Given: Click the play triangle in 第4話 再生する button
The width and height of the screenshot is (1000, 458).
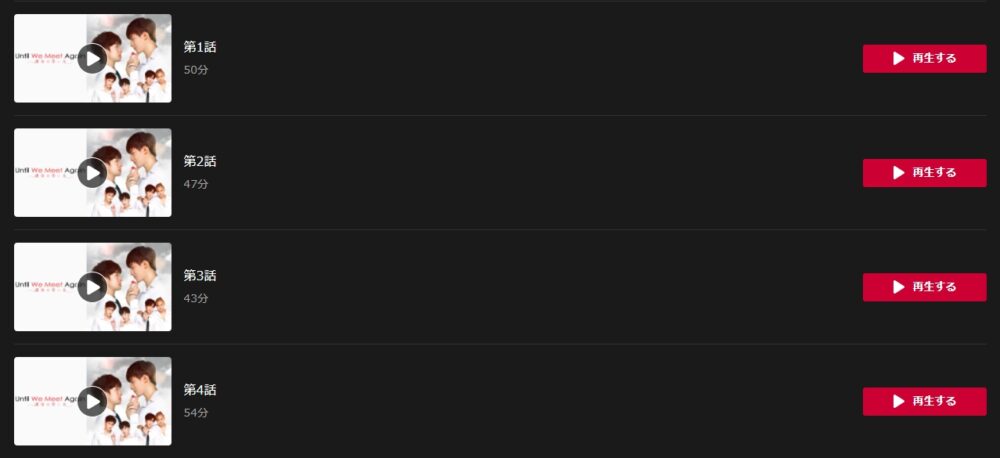Looking at the screenshot, I should 898,402.
